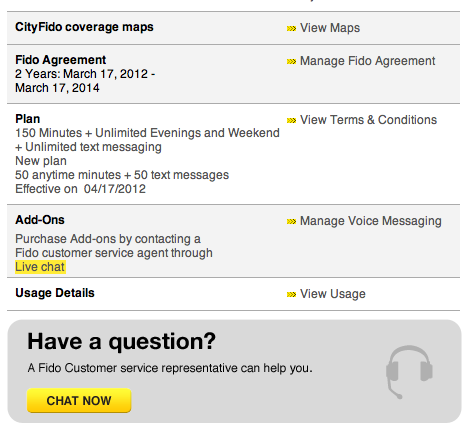Click the plan effective date 04/17/2012 text
Viewport: 466px width, 431px height.
(115, 189)
